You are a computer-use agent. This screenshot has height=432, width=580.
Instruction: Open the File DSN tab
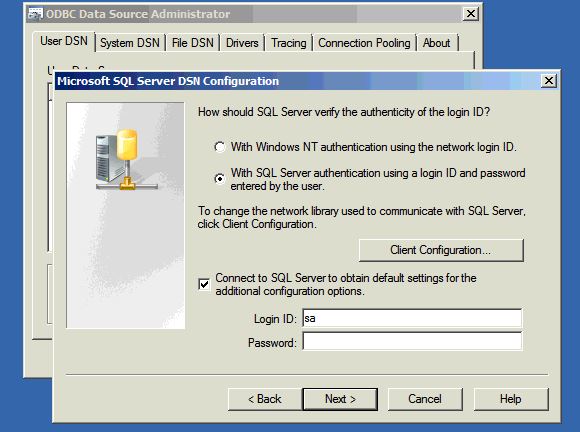coord(193,43)
